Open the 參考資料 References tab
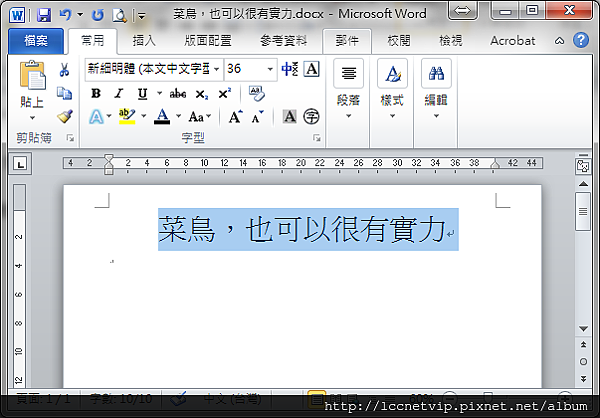600x418 pixels. [284, 41]
